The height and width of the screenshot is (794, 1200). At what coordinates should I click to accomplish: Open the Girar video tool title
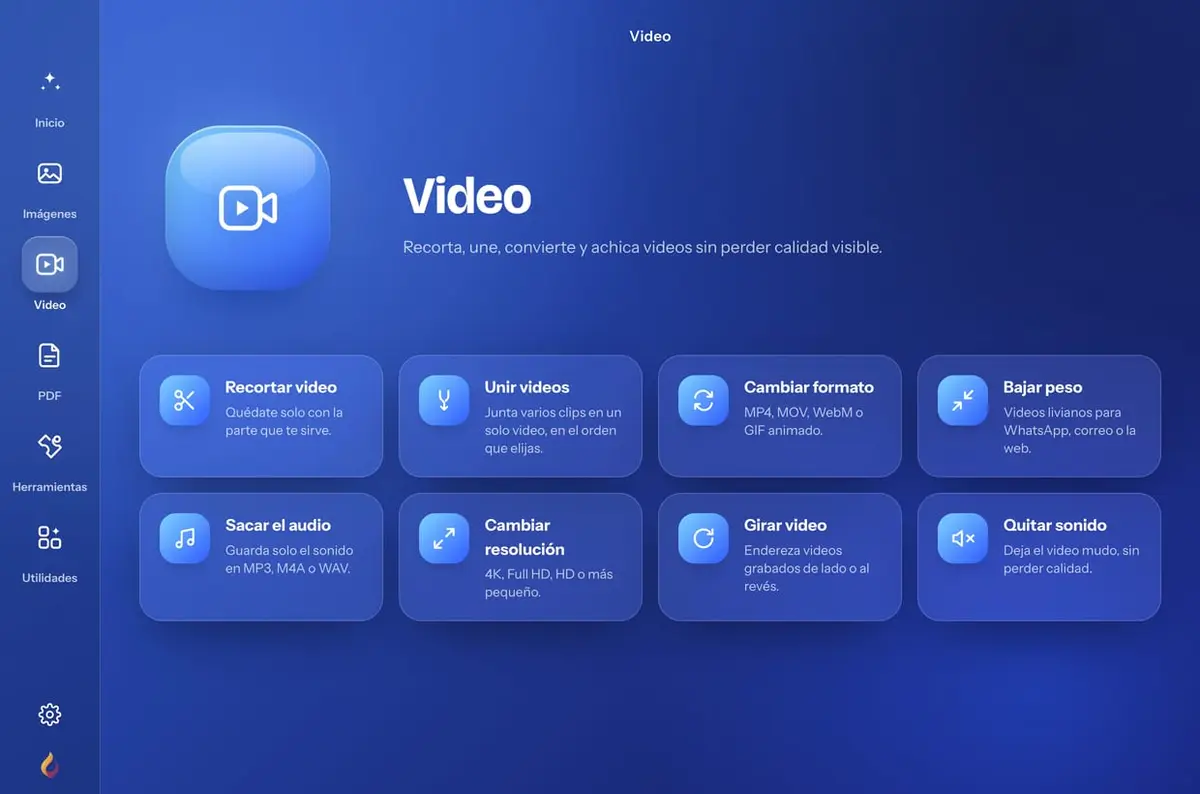click(786, 525)
